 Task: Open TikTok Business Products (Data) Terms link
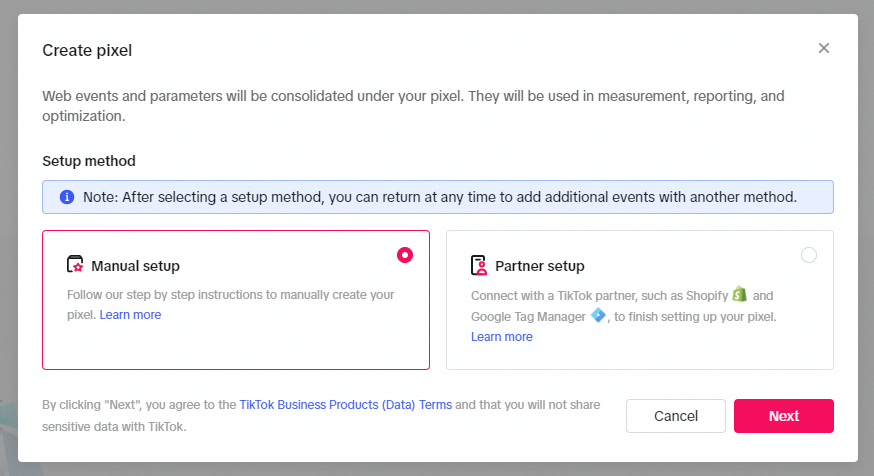(x=346, y=405)
